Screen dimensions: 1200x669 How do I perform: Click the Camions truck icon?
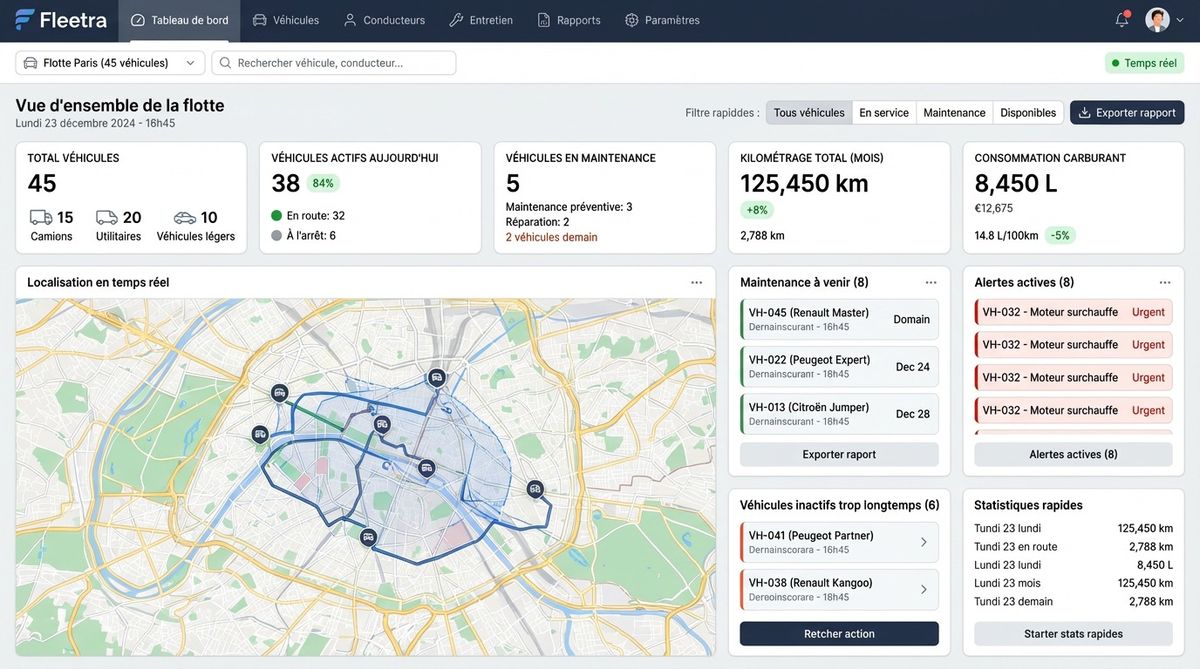[41, 217]
